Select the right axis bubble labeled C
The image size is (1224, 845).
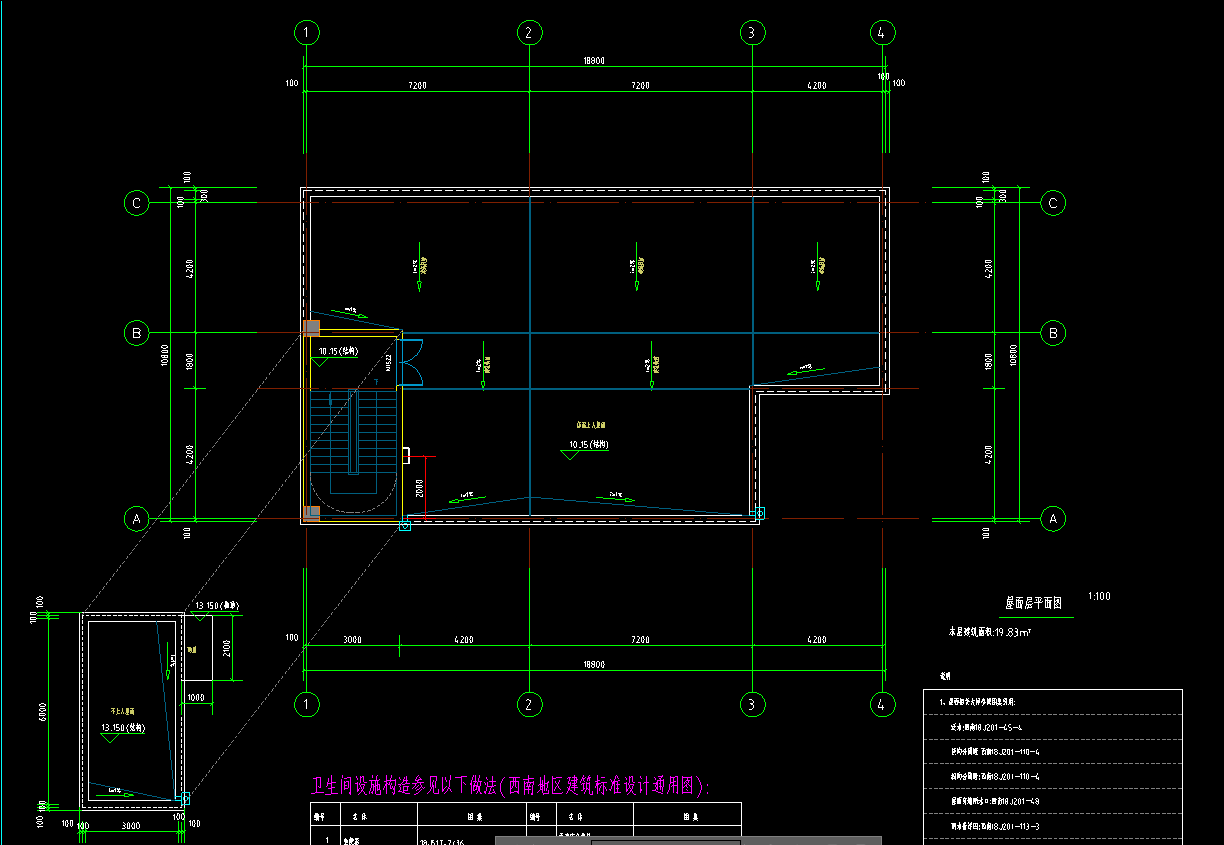(x=1052, y=203)
